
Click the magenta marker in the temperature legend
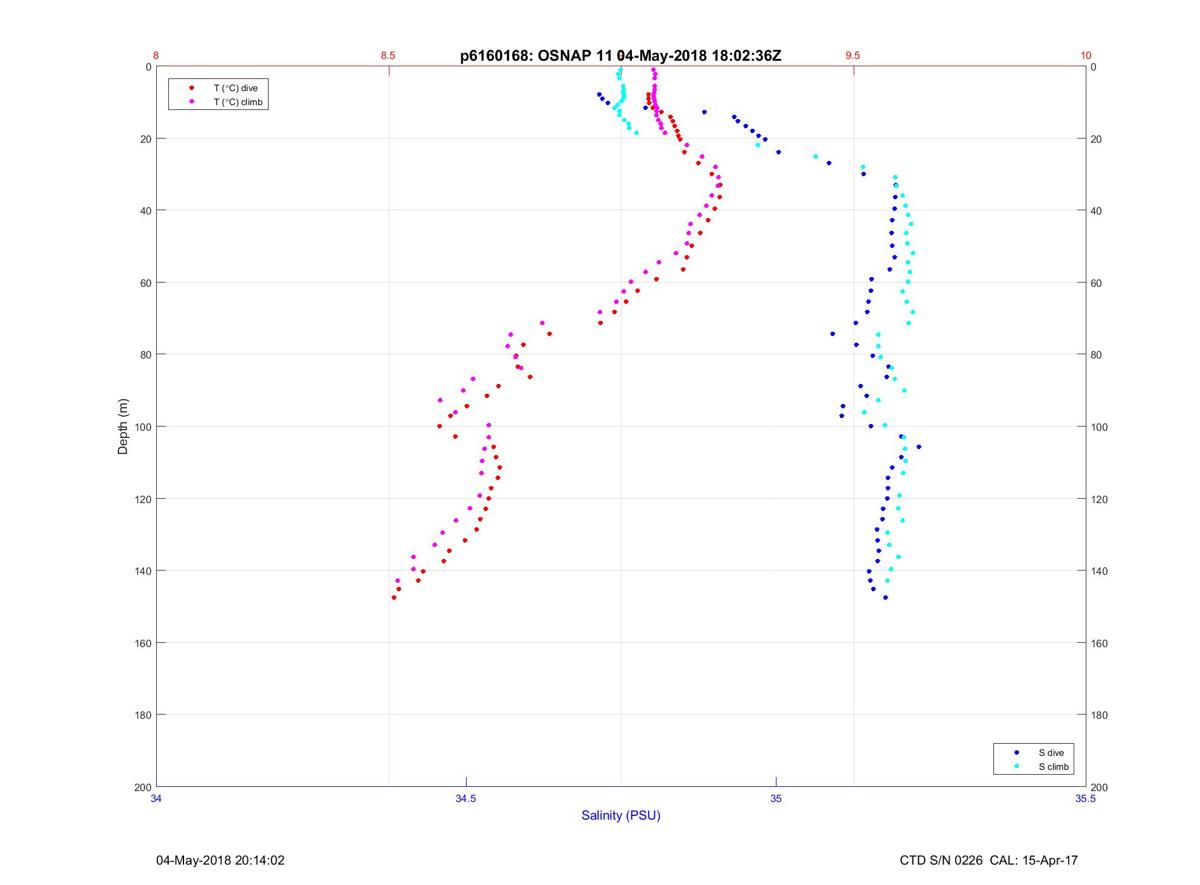(191, 102)
